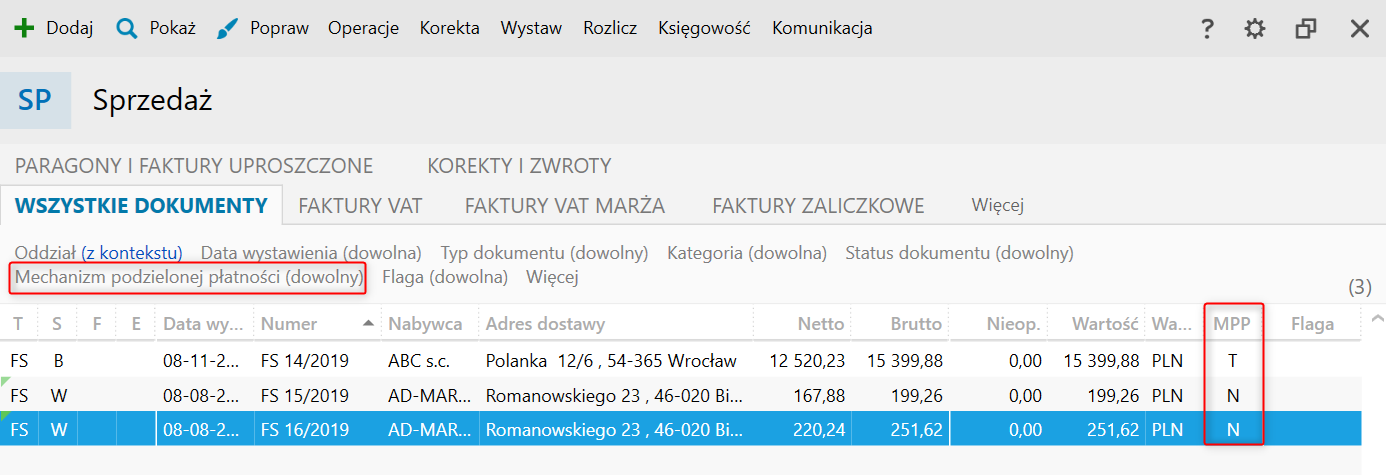Viewport: 1386px width, 475px height.
Task: Select invoice FS 16/2019 row
Action: click(680, 430)
